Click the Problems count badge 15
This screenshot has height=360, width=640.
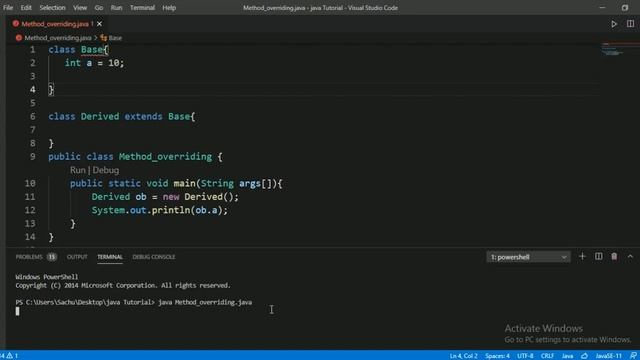pos(51,257)
